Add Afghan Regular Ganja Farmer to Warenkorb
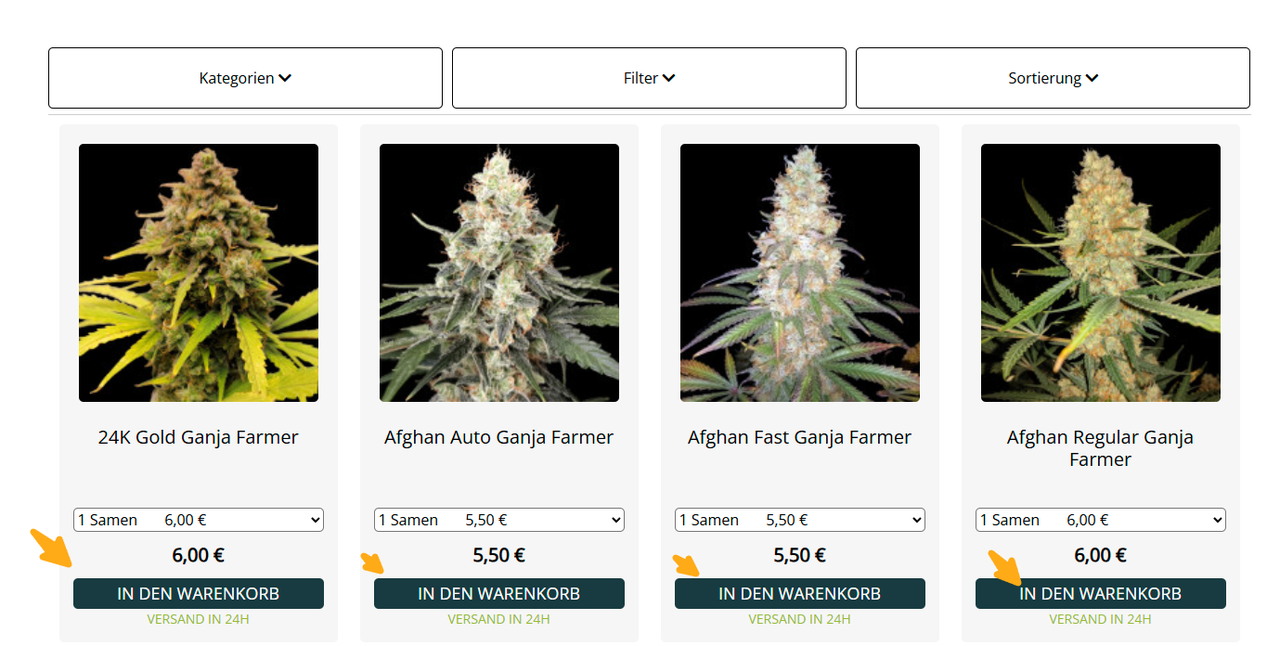The height and width of the screenshot is (646, 1280). [x=1100, y=593]
